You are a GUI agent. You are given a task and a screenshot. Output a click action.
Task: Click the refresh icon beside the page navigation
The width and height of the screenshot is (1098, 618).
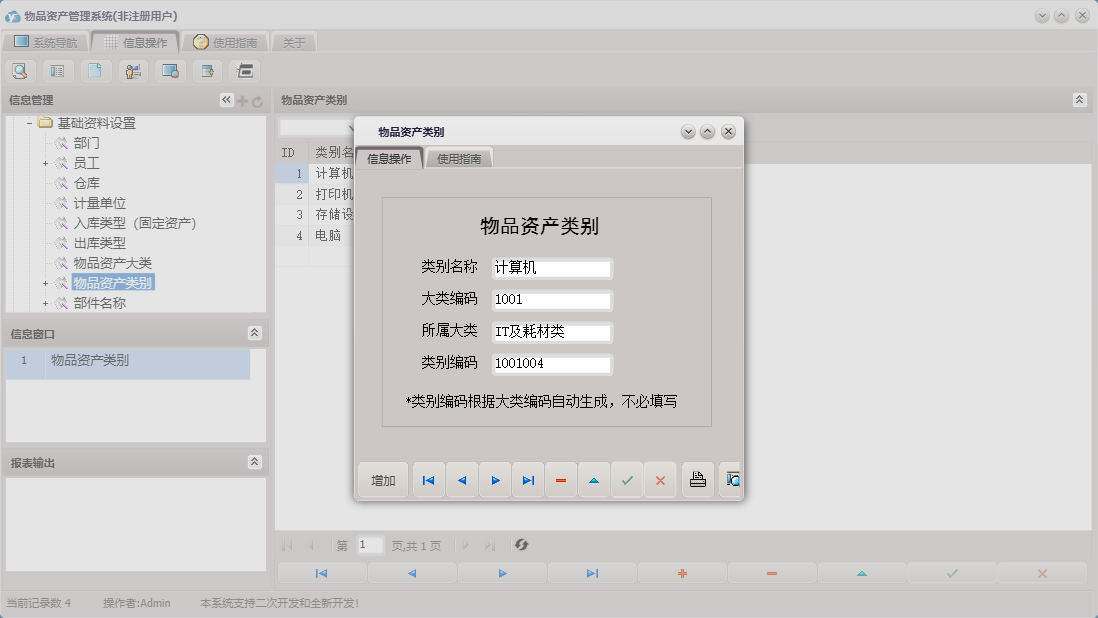520,545
